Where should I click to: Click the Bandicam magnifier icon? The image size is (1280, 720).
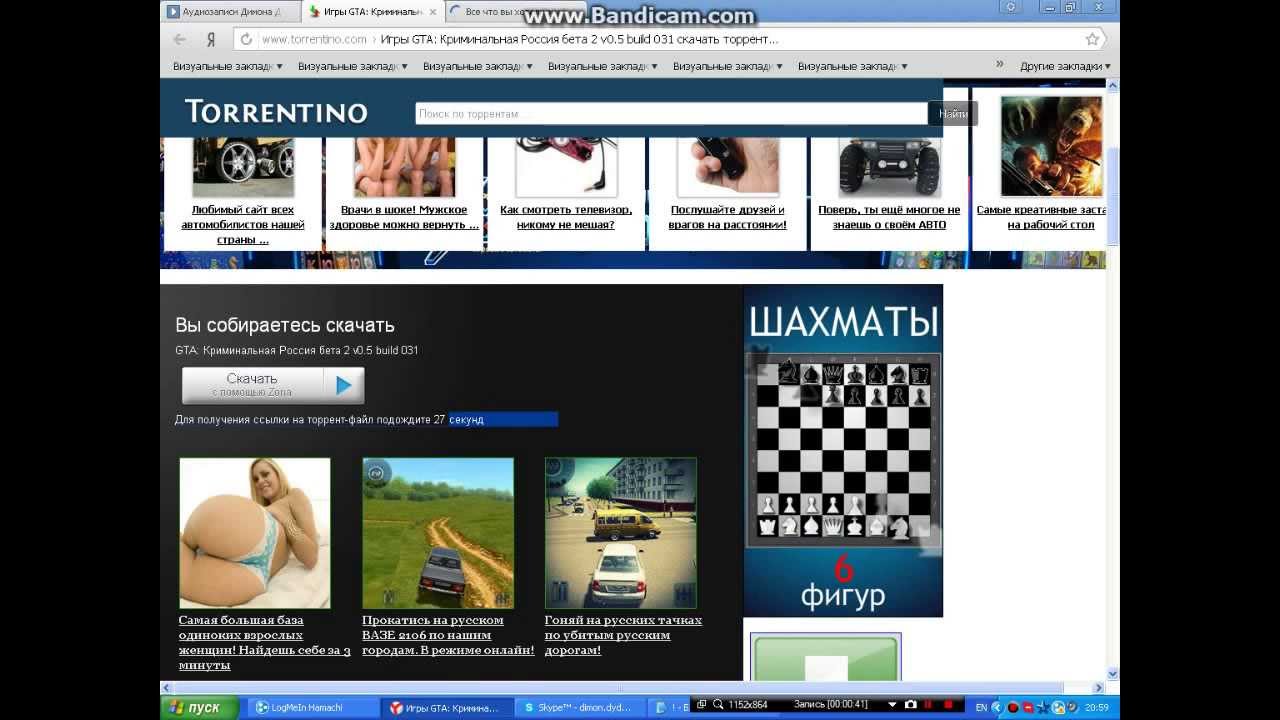tap(718, 705)
